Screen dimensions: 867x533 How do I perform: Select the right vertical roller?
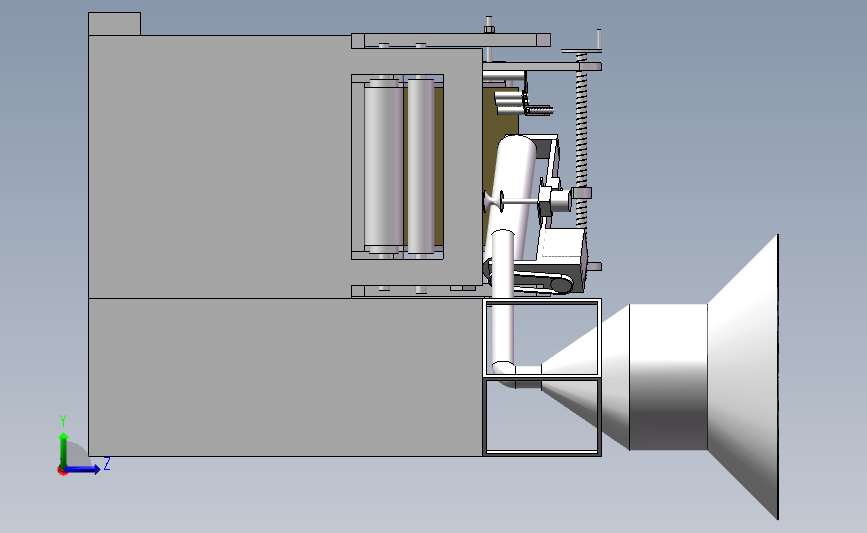click(421, 166)
